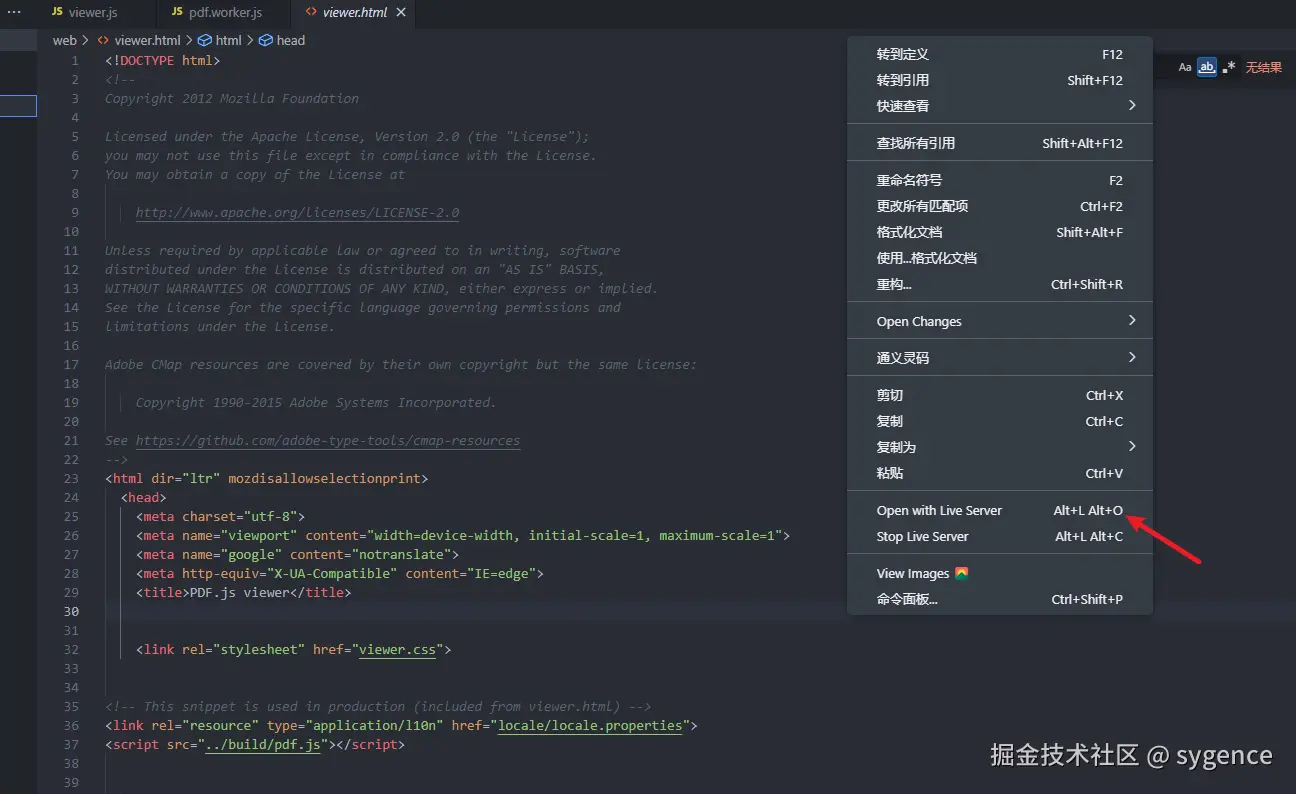This screenshot has height=794, width=1296.
Task: Choose 更改所有匹配项 menu entry
Action: coord(1000,206)
